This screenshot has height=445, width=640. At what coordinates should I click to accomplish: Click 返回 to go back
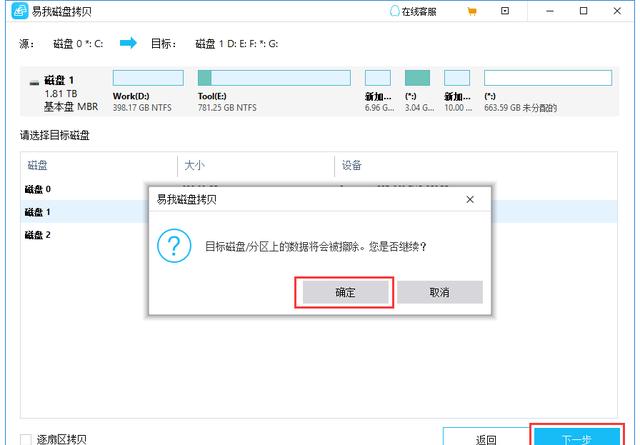click(485, 438)
